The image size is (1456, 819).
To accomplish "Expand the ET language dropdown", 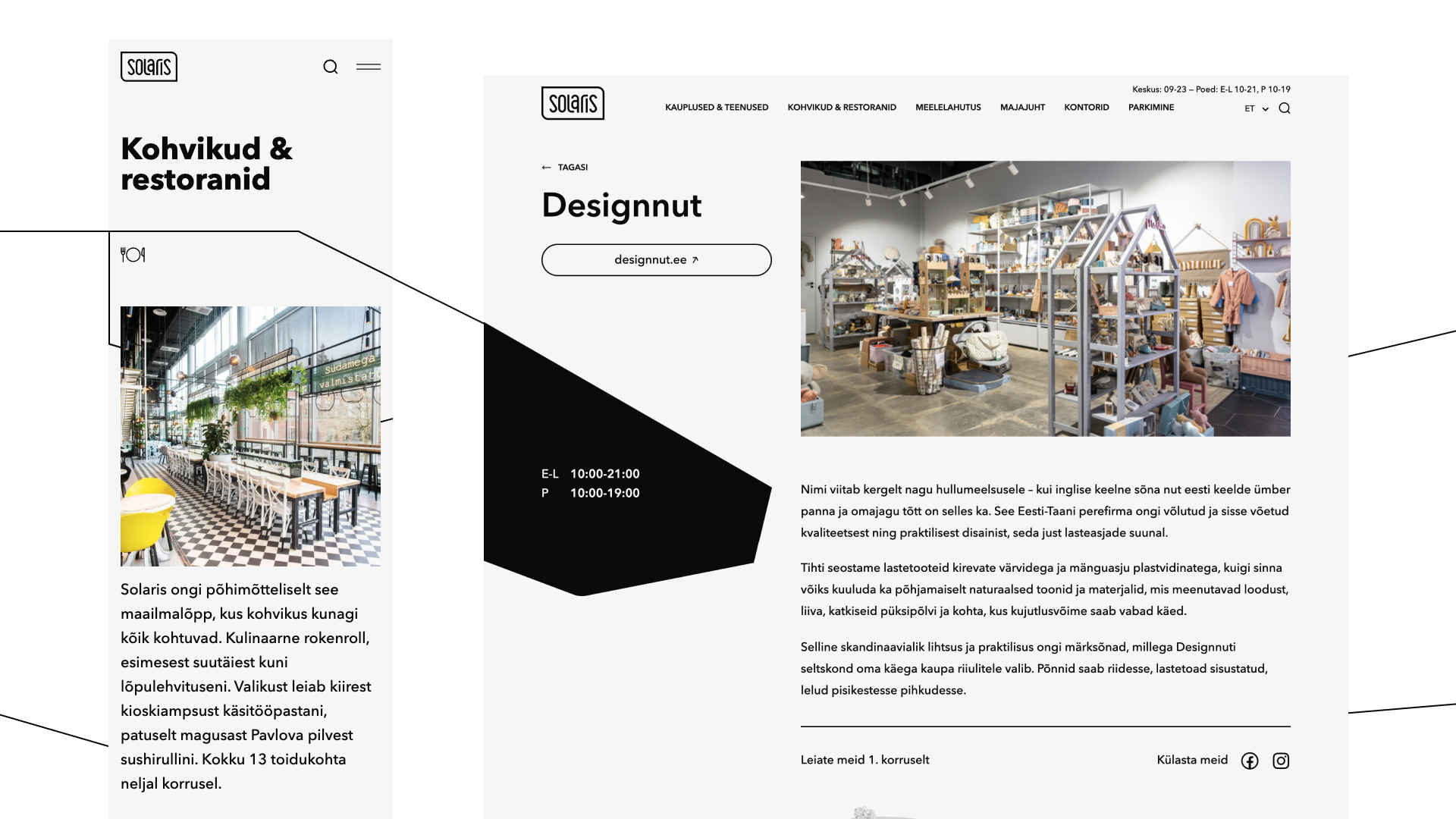I will click(1256, 108).
